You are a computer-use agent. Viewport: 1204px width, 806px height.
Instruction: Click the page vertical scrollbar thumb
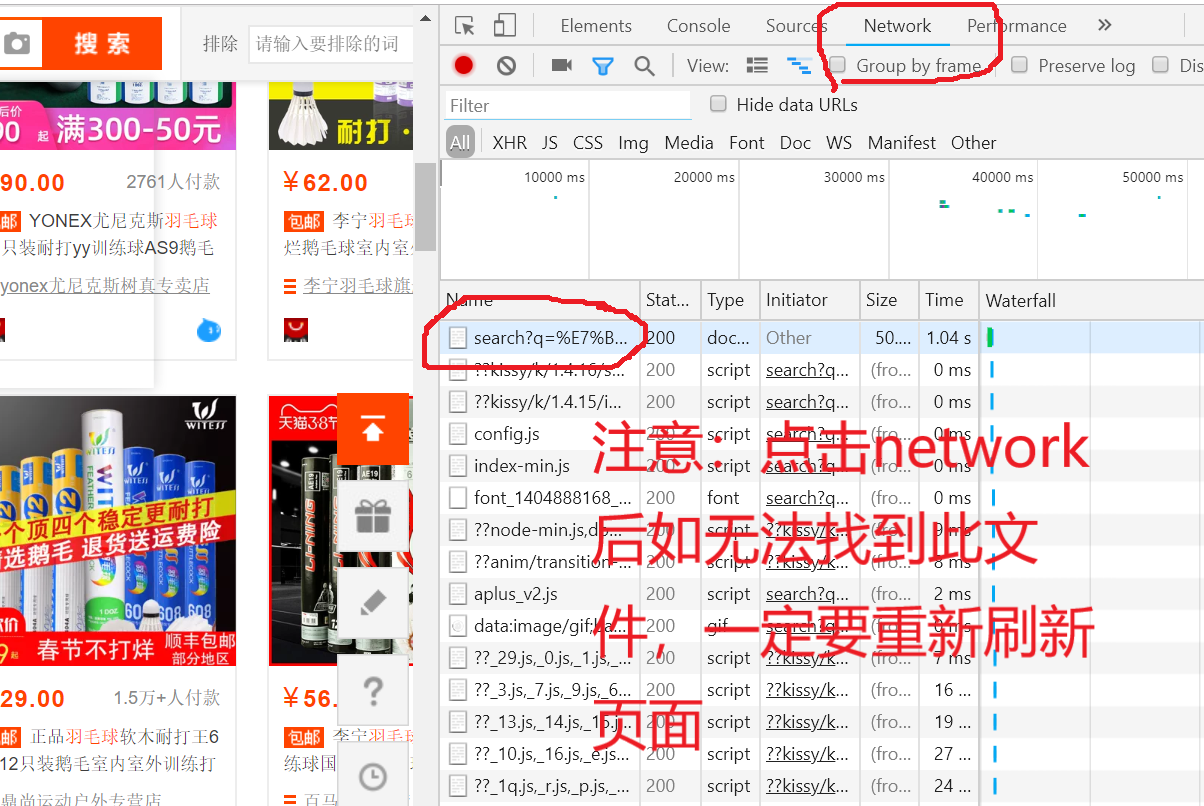click(x=426, y=206)
